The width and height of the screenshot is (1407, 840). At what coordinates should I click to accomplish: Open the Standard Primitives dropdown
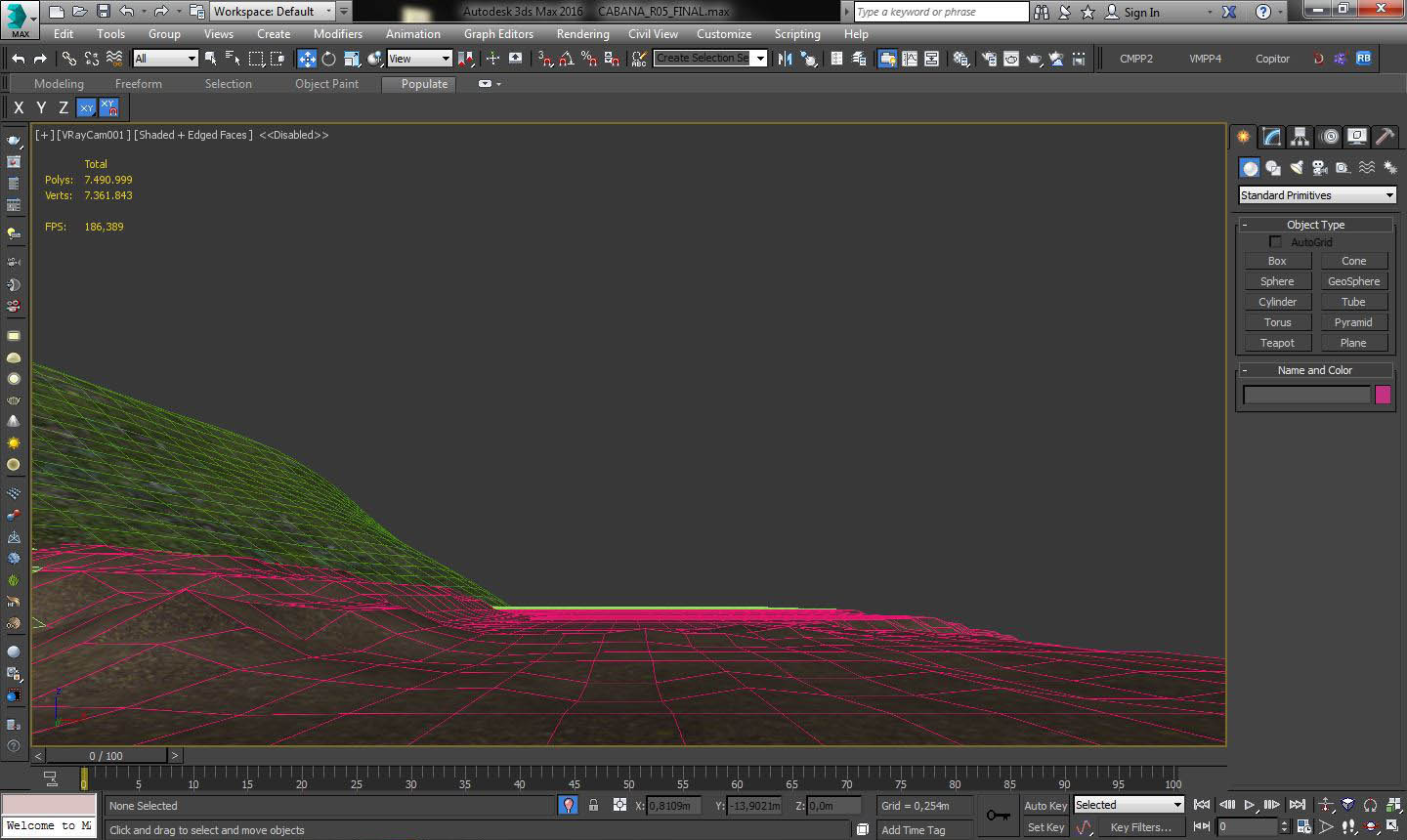point(1316,195)
